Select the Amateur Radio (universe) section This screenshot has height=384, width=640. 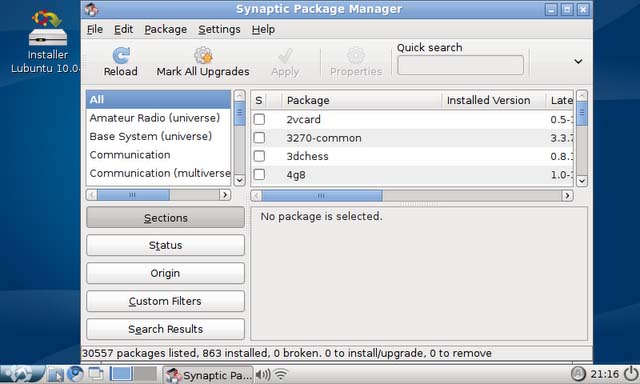158,118
